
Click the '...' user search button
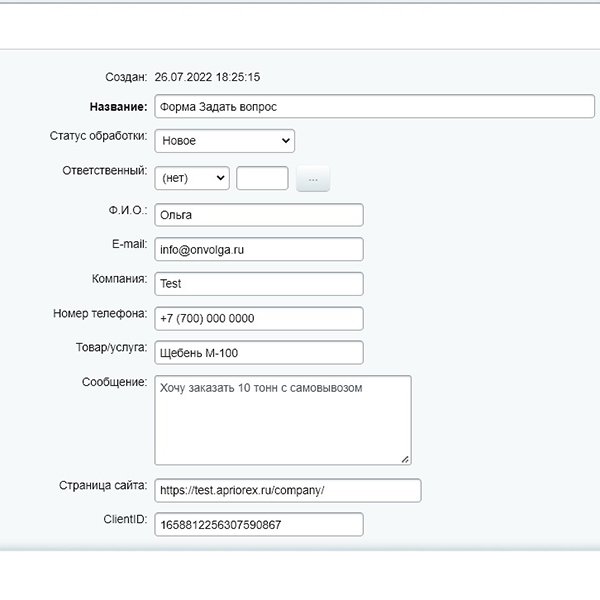click(x=313, y=179)
